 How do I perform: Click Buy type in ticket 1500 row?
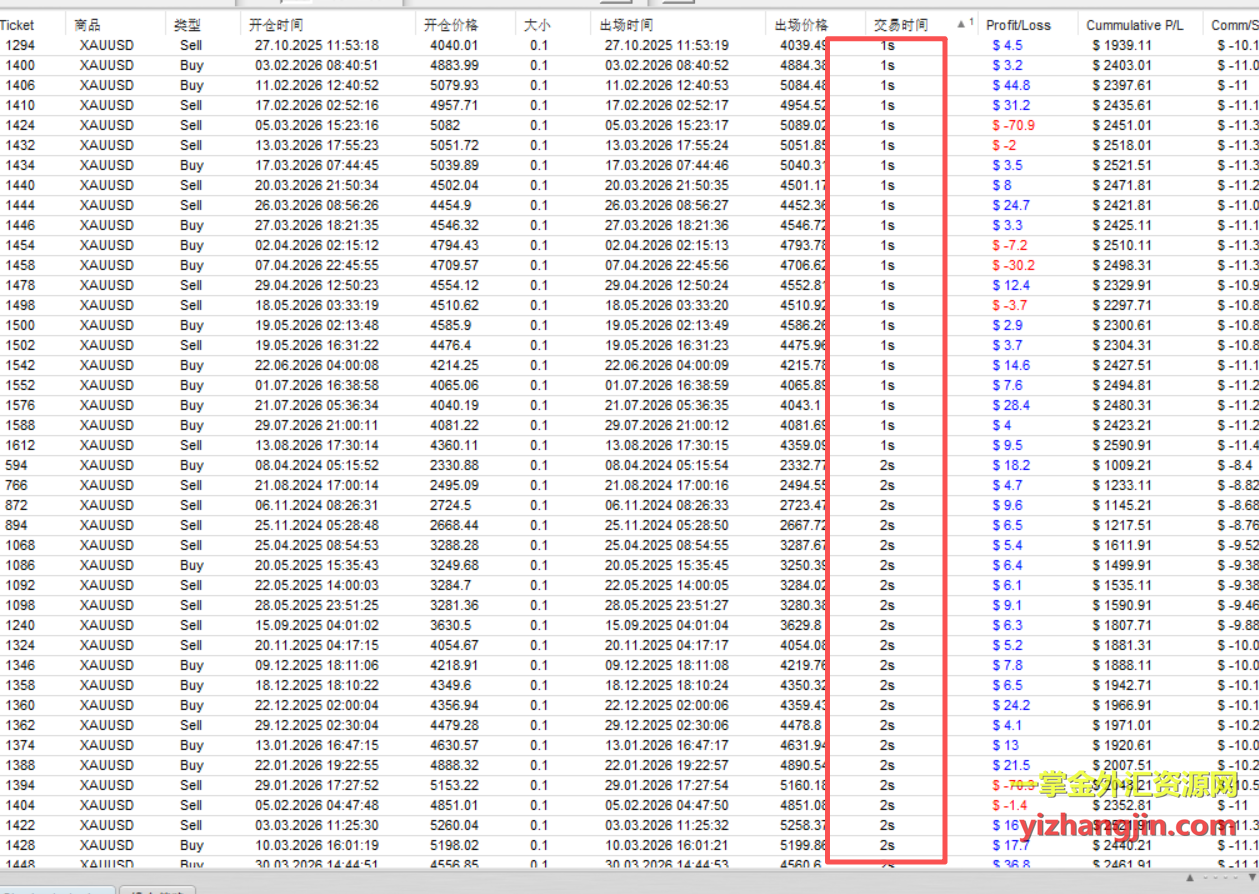(192, 325)
